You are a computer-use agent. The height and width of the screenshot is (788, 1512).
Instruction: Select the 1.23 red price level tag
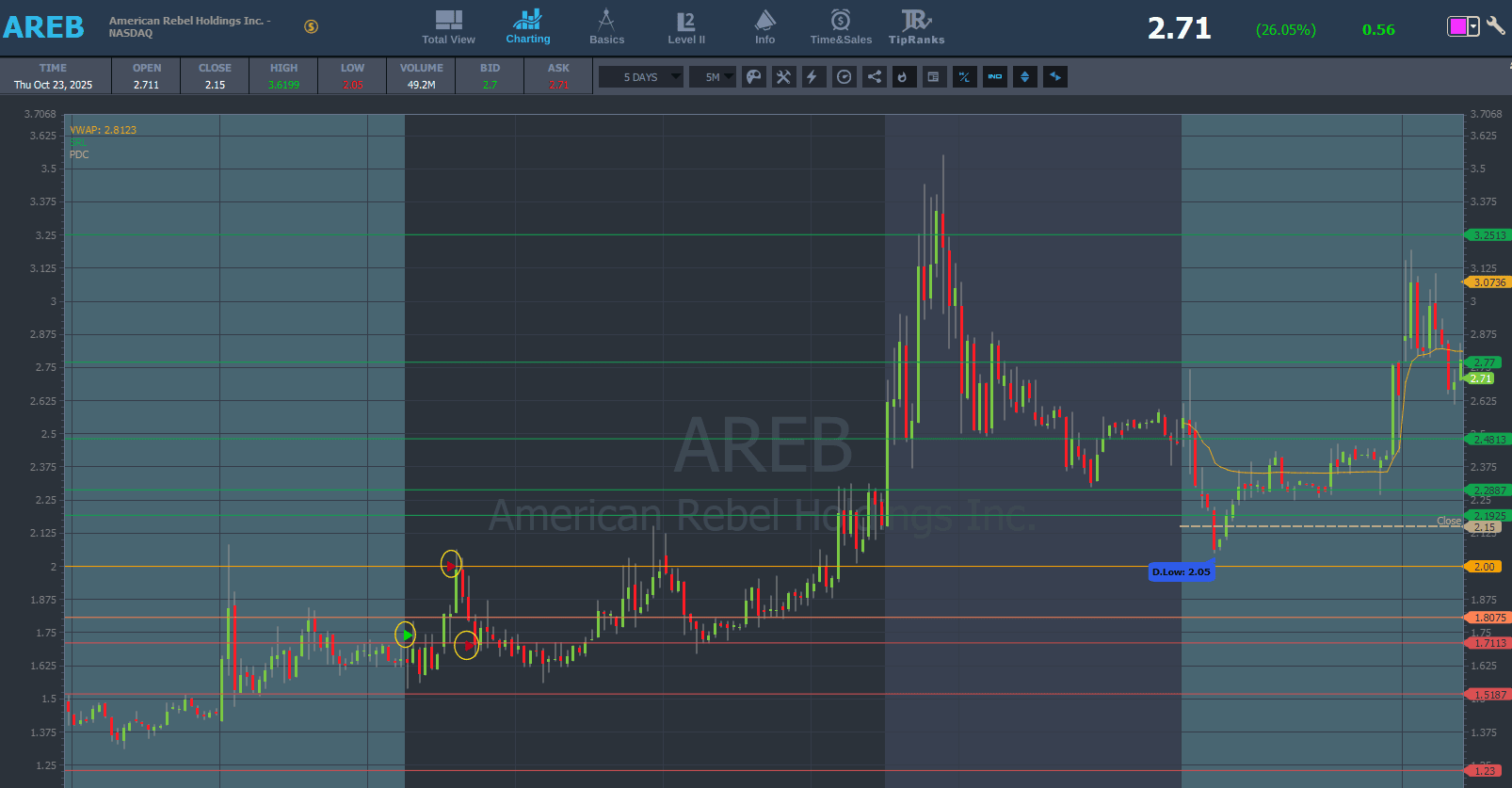pyautogui.click(x=1484, y=771)
